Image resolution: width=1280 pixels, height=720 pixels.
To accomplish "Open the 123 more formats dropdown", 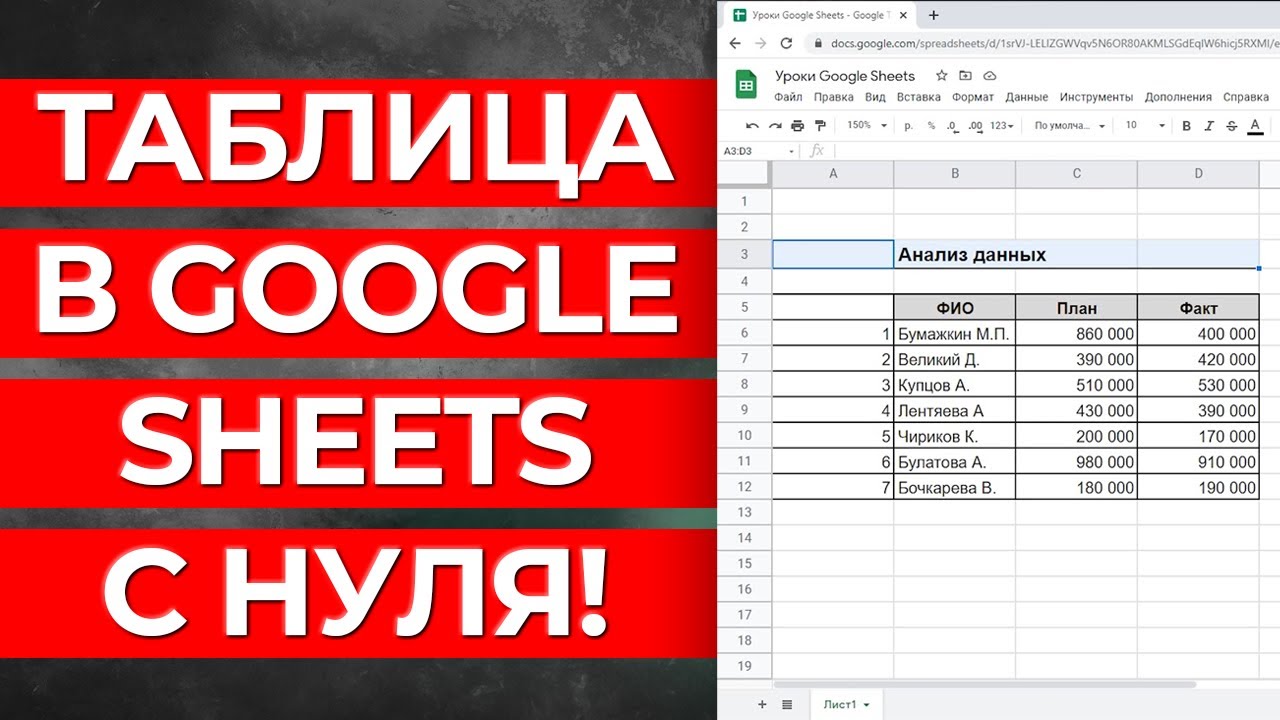I will 1002,126.
